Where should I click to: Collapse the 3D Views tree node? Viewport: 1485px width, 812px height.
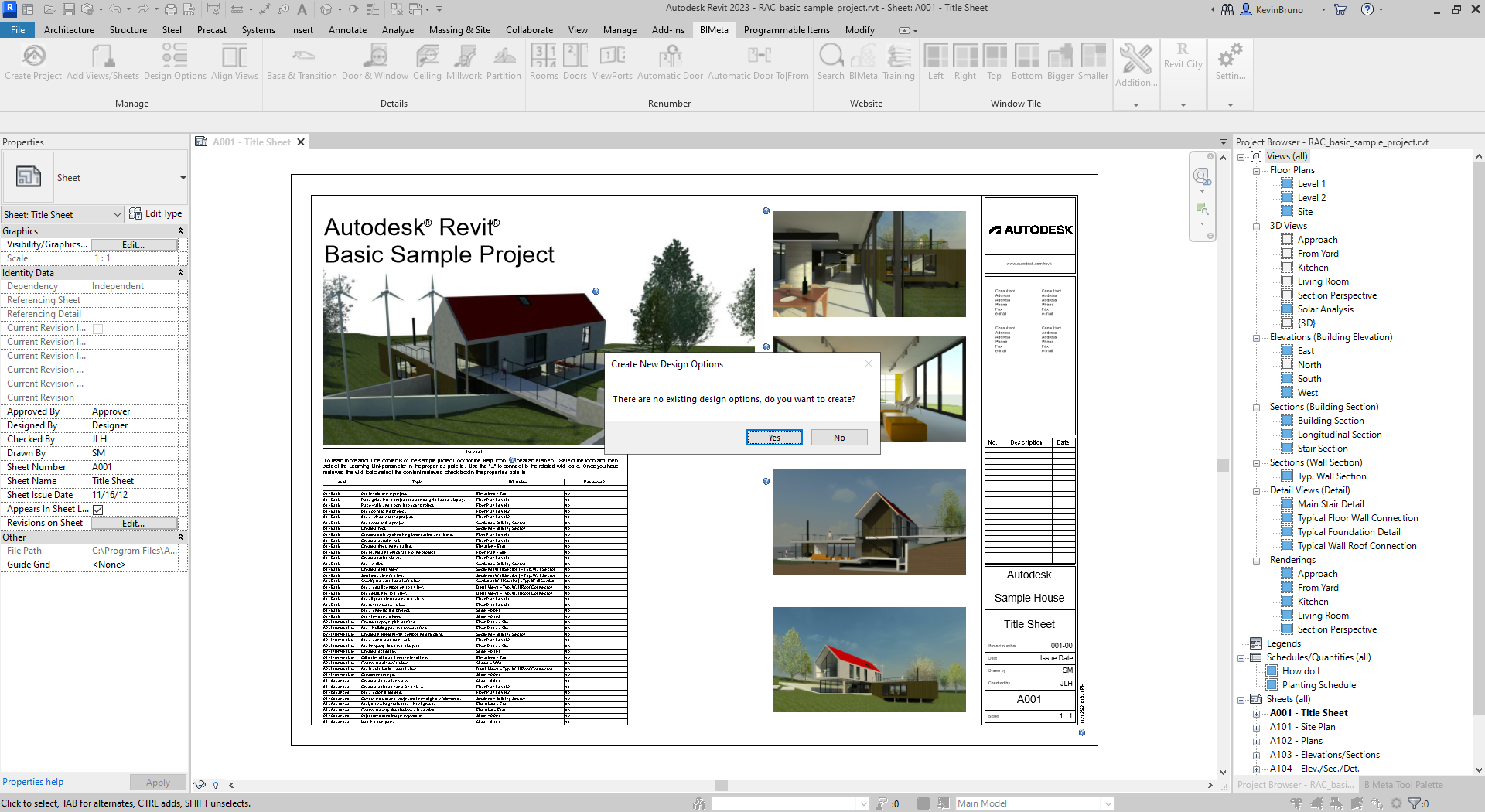tap(1257, 227)
